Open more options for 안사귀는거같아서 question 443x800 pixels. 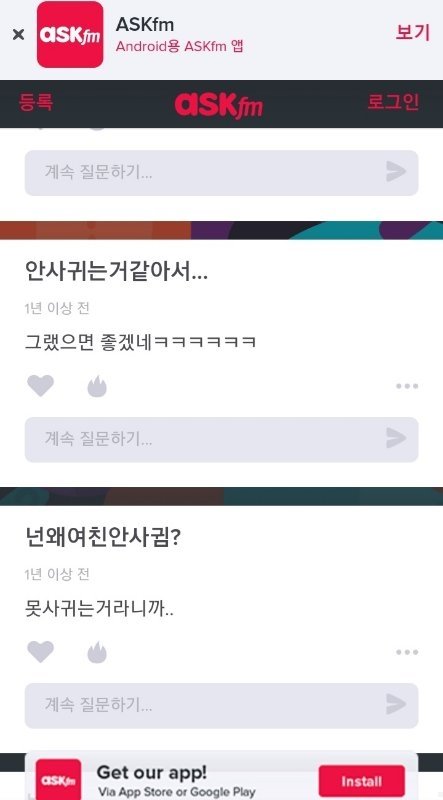(407, 386)
